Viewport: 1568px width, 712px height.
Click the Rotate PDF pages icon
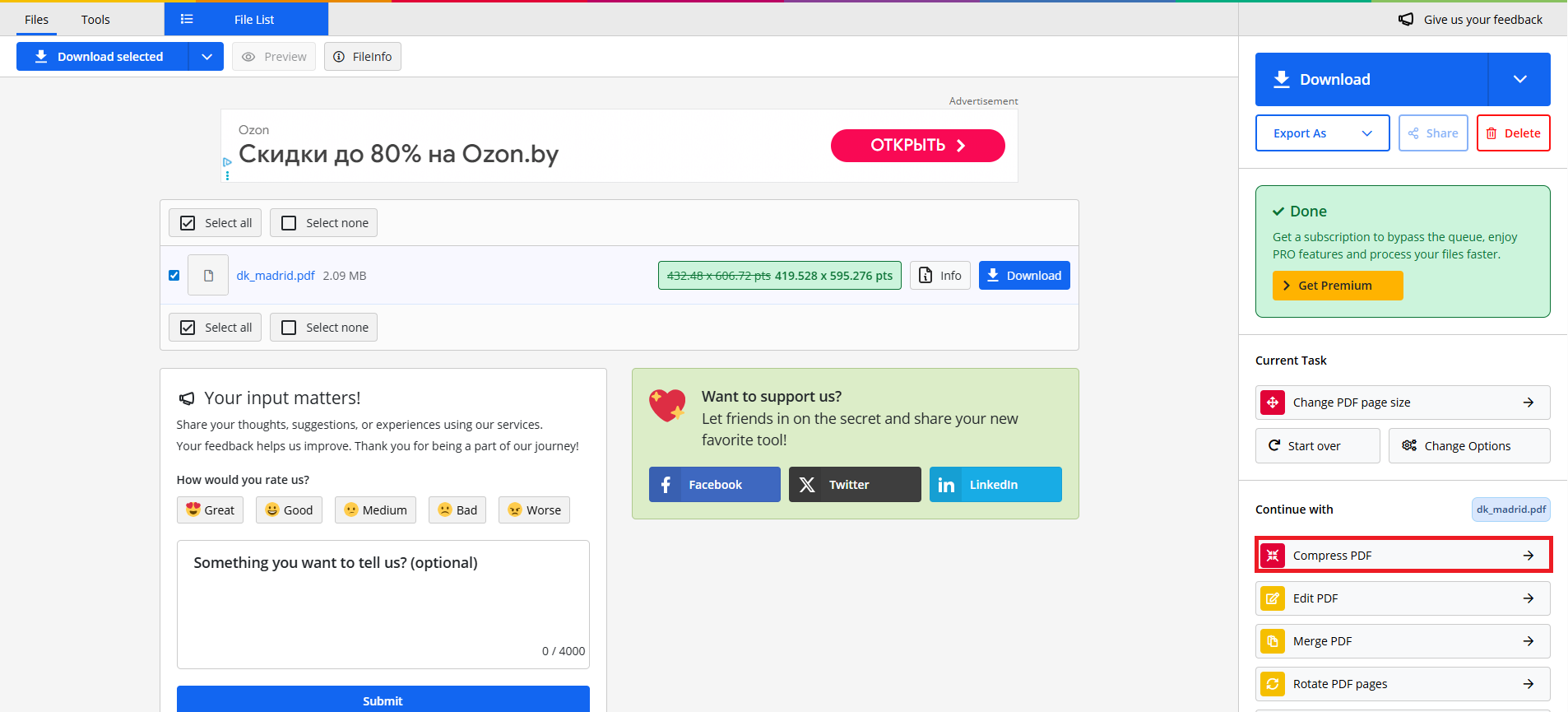1273,684
